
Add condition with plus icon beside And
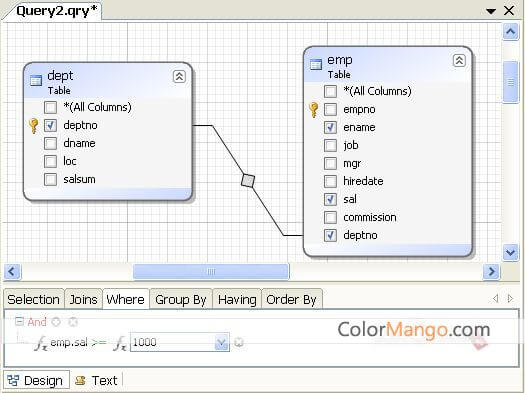coord(56,322)
